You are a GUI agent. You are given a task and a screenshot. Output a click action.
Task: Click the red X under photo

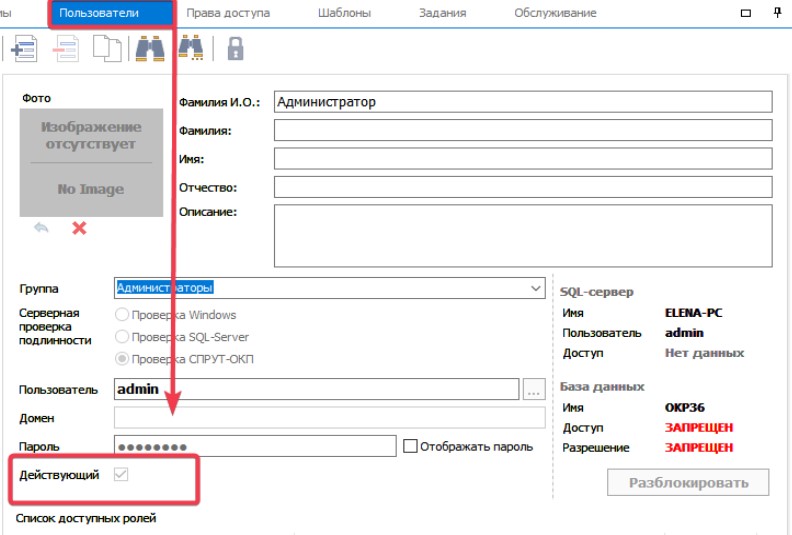point(79,228)
